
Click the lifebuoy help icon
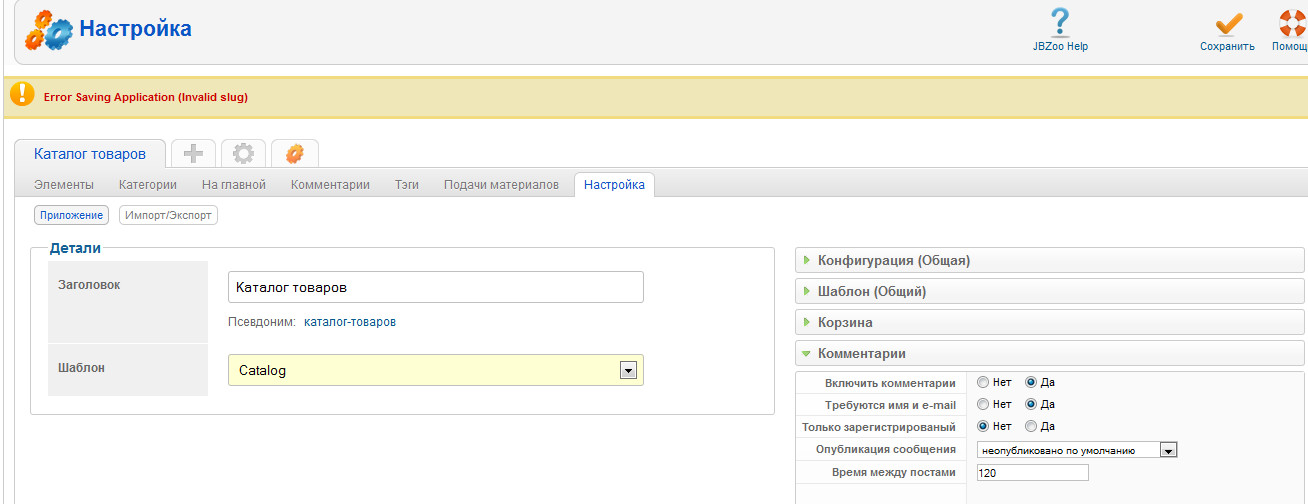coord(1294,23)
